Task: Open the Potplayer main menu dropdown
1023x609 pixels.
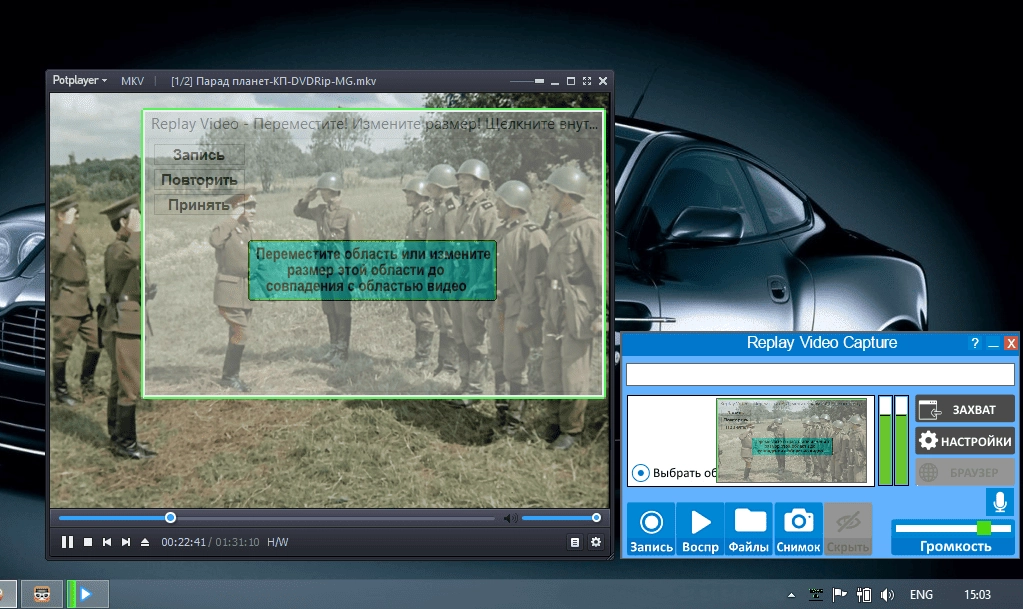Action: pos(80,80)
